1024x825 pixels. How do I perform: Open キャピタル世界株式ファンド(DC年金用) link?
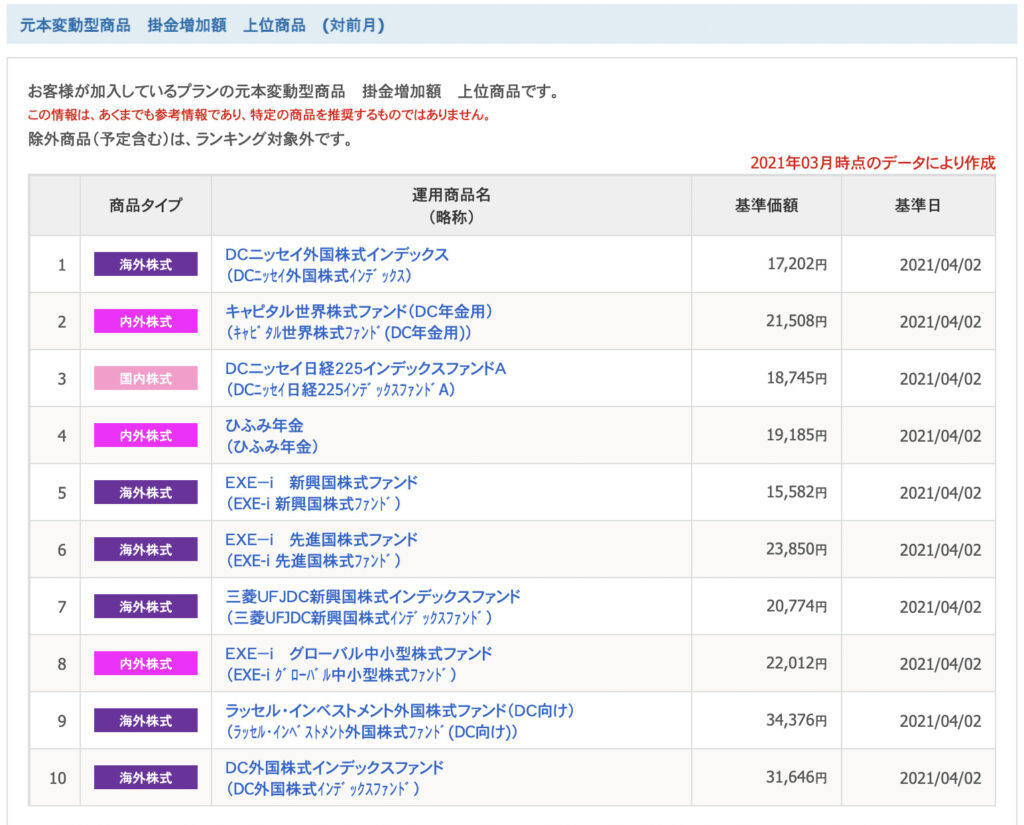359,311
